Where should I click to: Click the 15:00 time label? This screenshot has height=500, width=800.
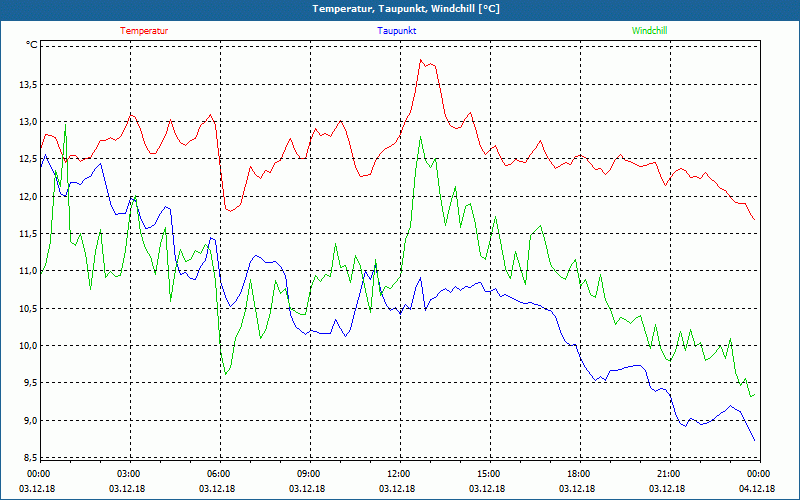tap(490, 474)
